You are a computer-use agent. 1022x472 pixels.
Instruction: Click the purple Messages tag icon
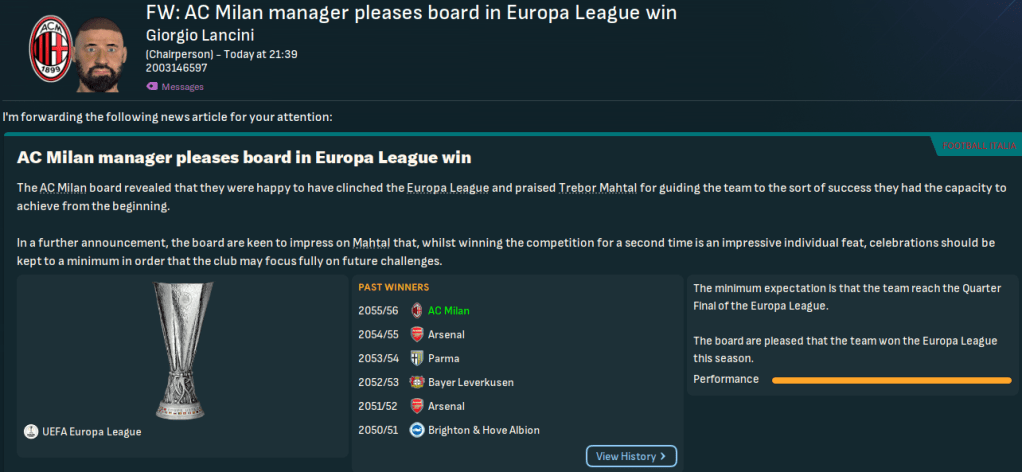[x=152, y=87]
